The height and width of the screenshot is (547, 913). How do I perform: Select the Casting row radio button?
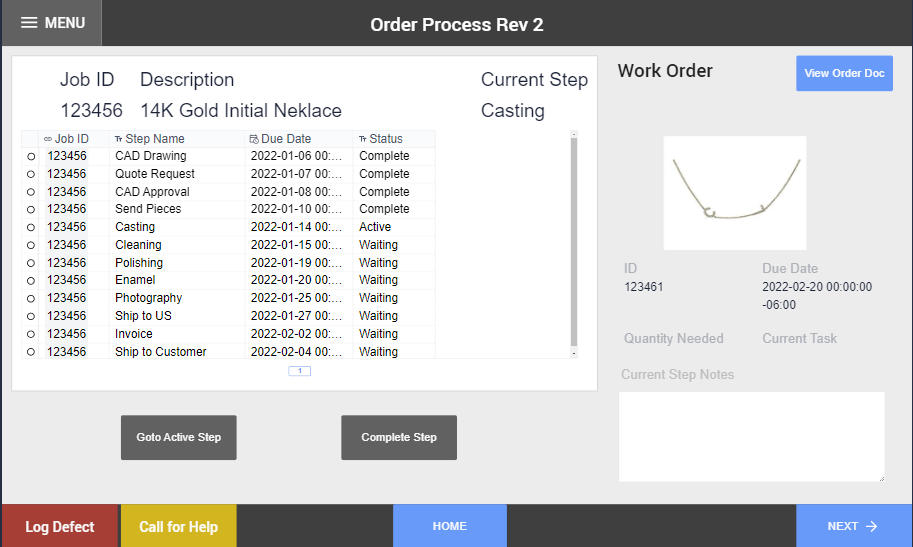30,228
